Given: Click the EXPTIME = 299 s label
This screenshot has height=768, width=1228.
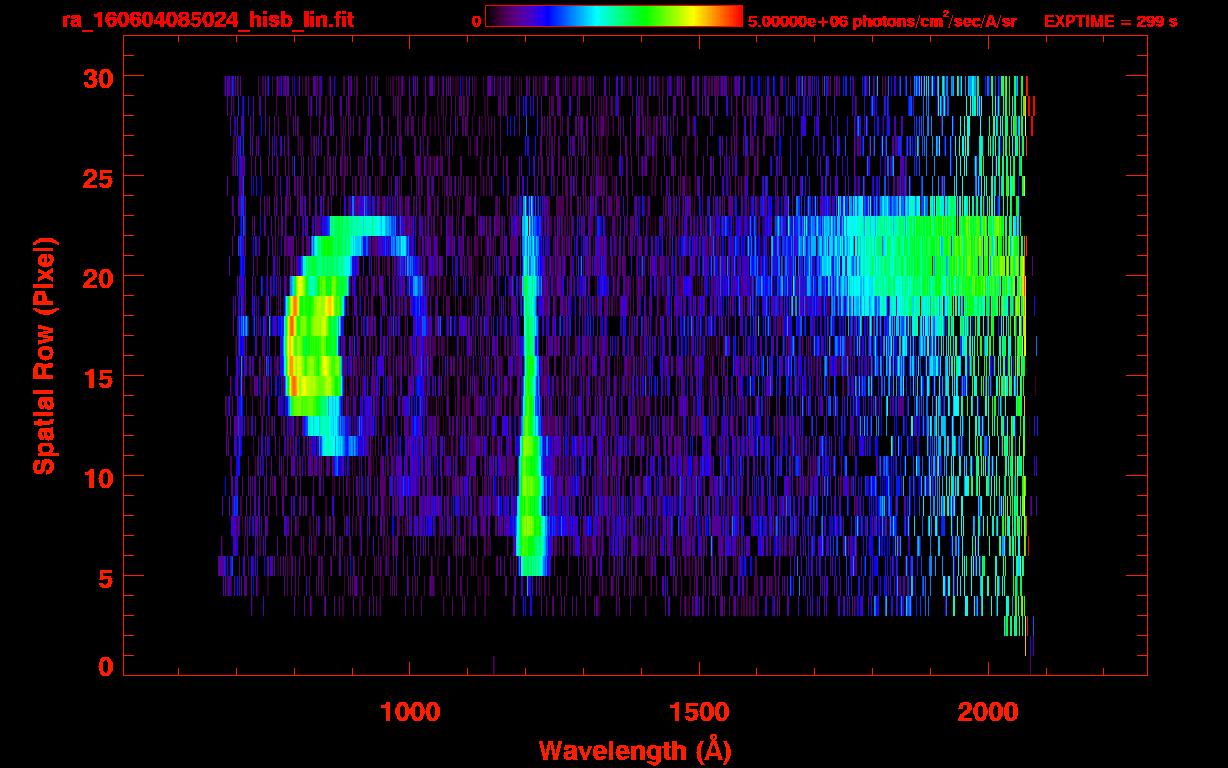Looking at the screenshot, I should tap(1110, 21).
